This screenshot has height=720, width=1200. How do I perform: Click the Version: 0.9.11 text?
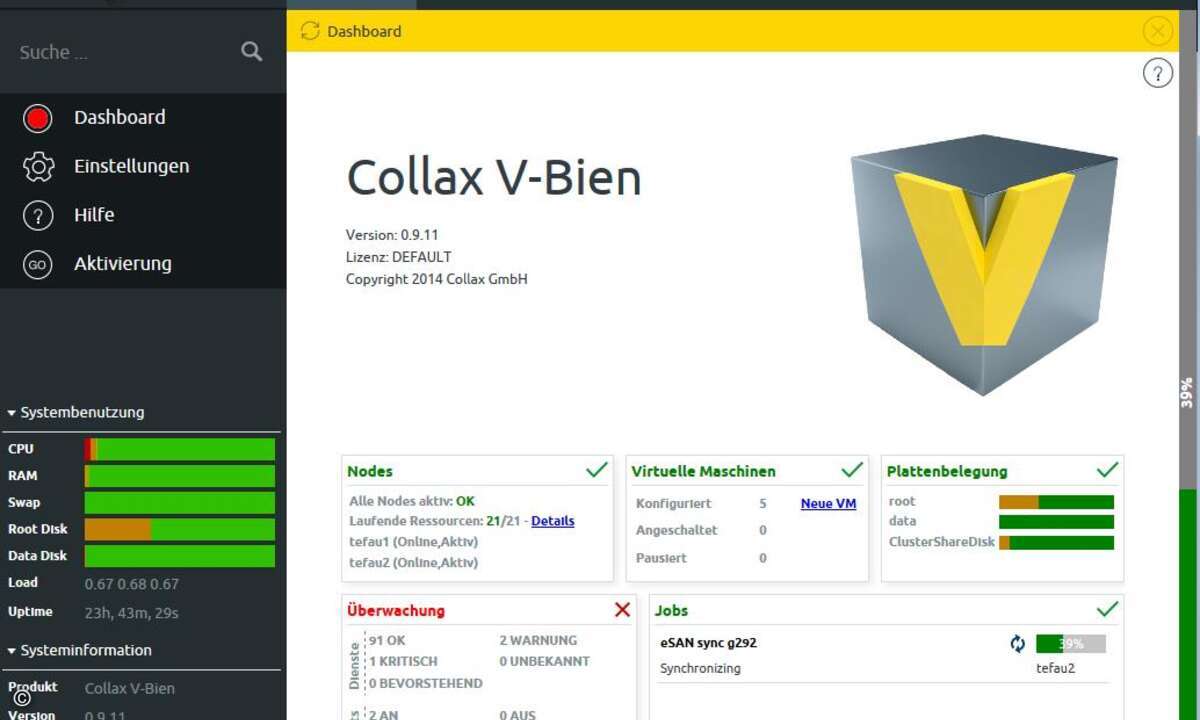(x=392, y=235)
